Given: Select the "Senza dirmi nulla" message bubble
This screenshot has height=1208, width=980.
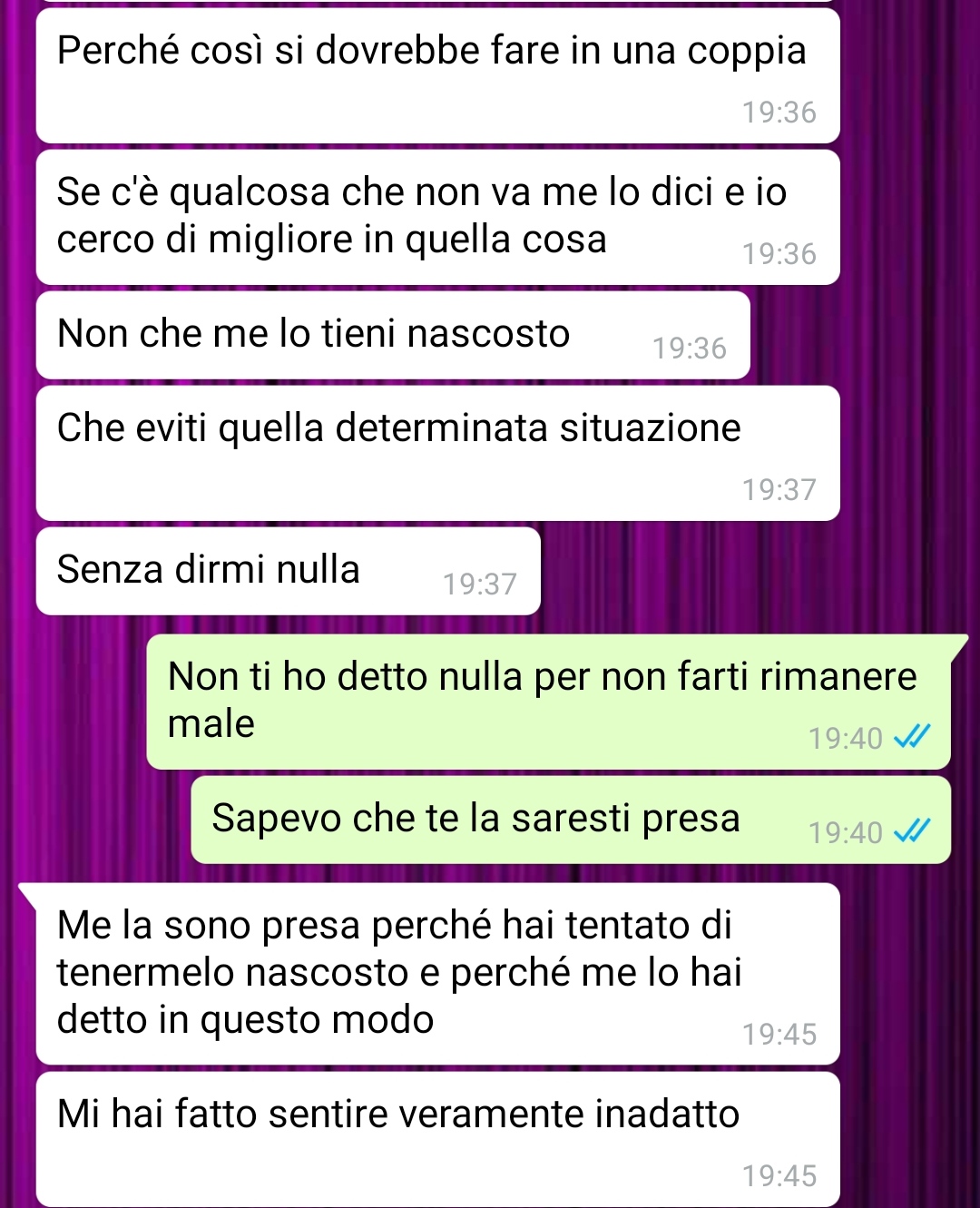Looking at the screenshot, I should 289,571.
